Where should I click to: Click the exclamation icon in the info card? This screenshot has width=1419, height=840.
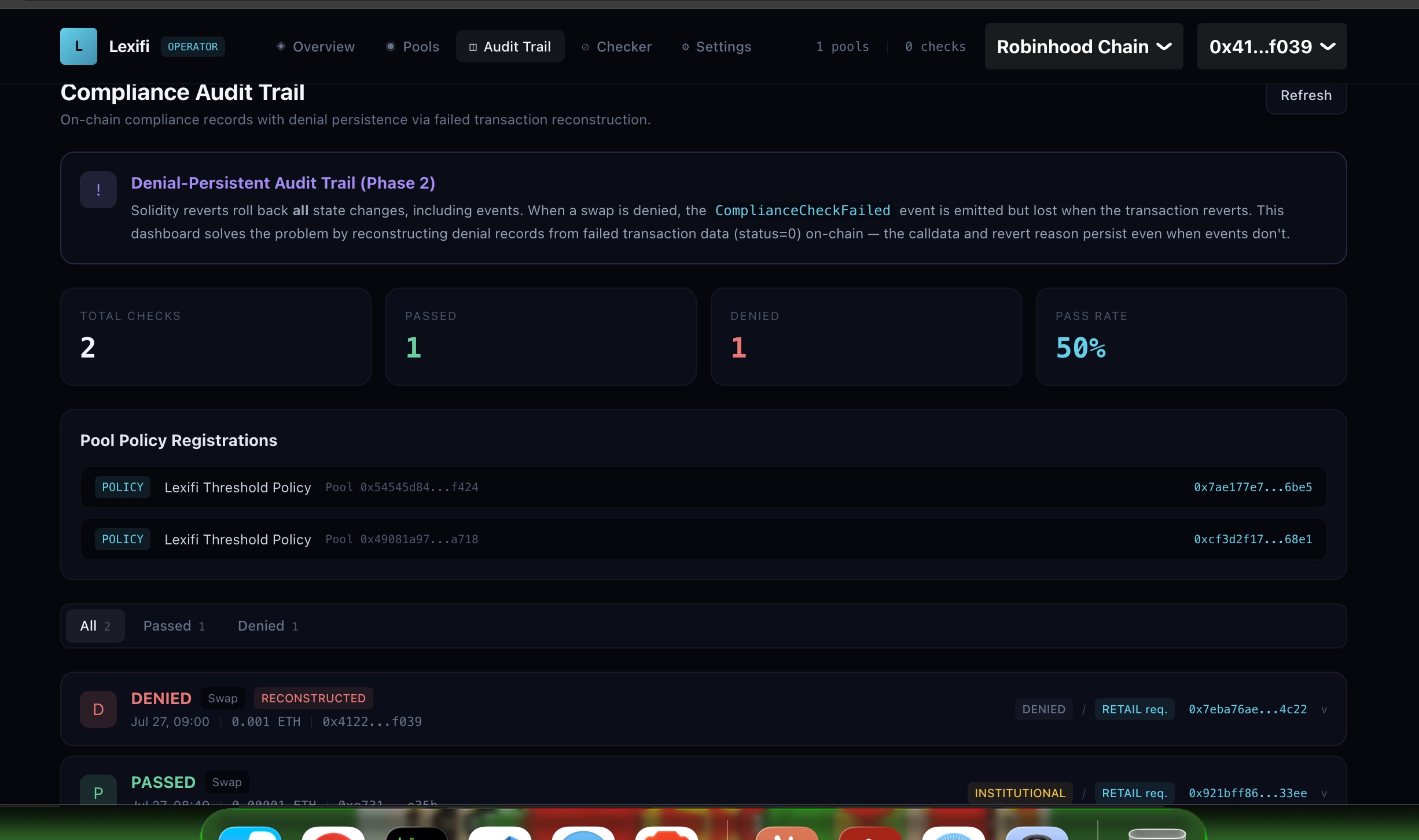coord(98,190)
